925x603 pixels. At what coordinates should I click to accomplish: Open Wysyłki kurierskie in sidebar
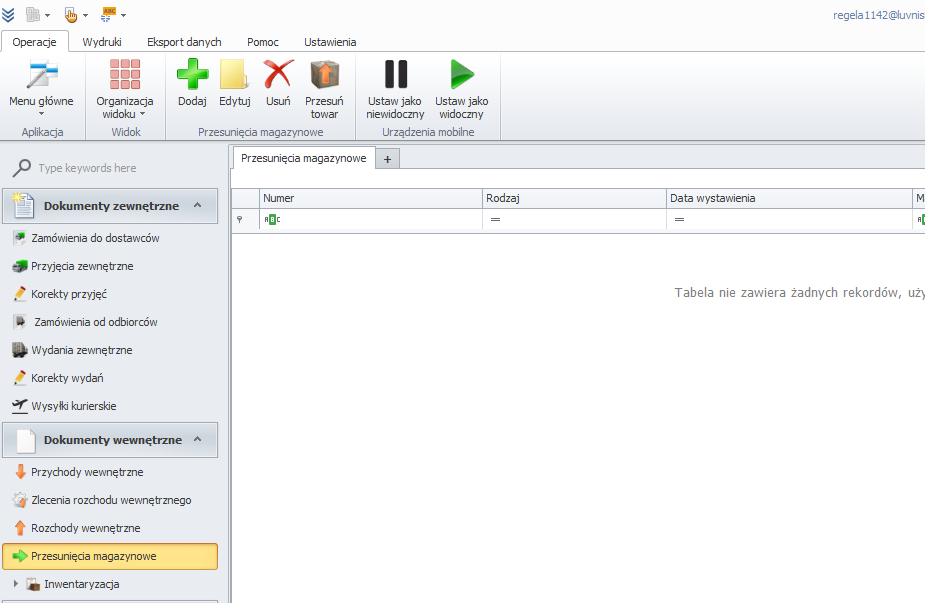[x=73, y=406]
